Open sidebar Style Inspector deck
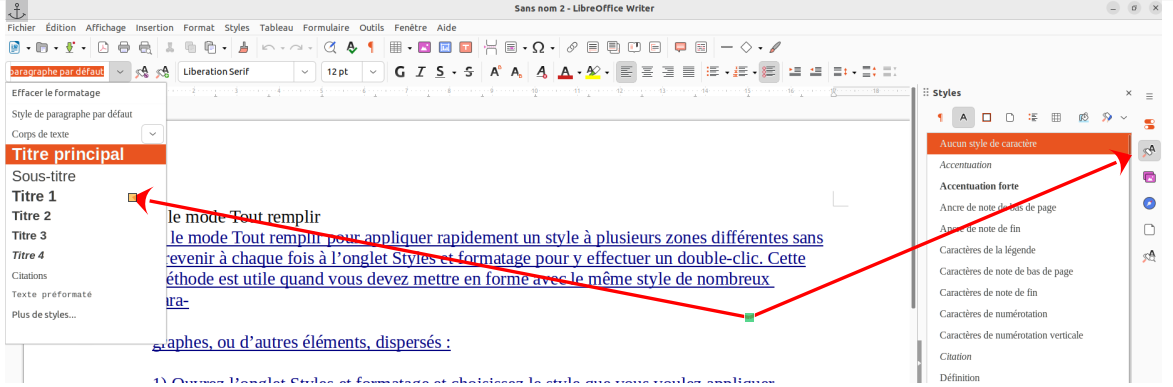The image size is (1173, 387). 1150,256
